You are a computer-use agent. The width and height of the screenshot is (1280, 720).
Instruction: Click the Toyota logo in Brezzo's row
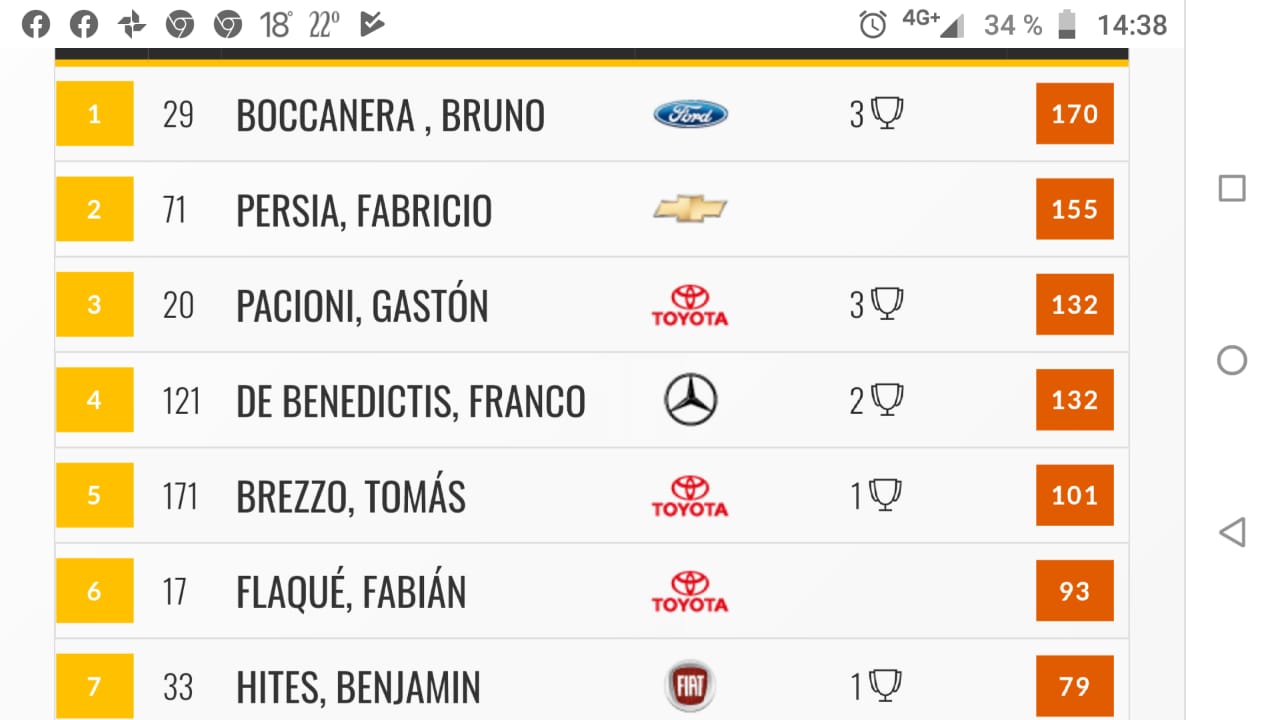tap(690, 496)
